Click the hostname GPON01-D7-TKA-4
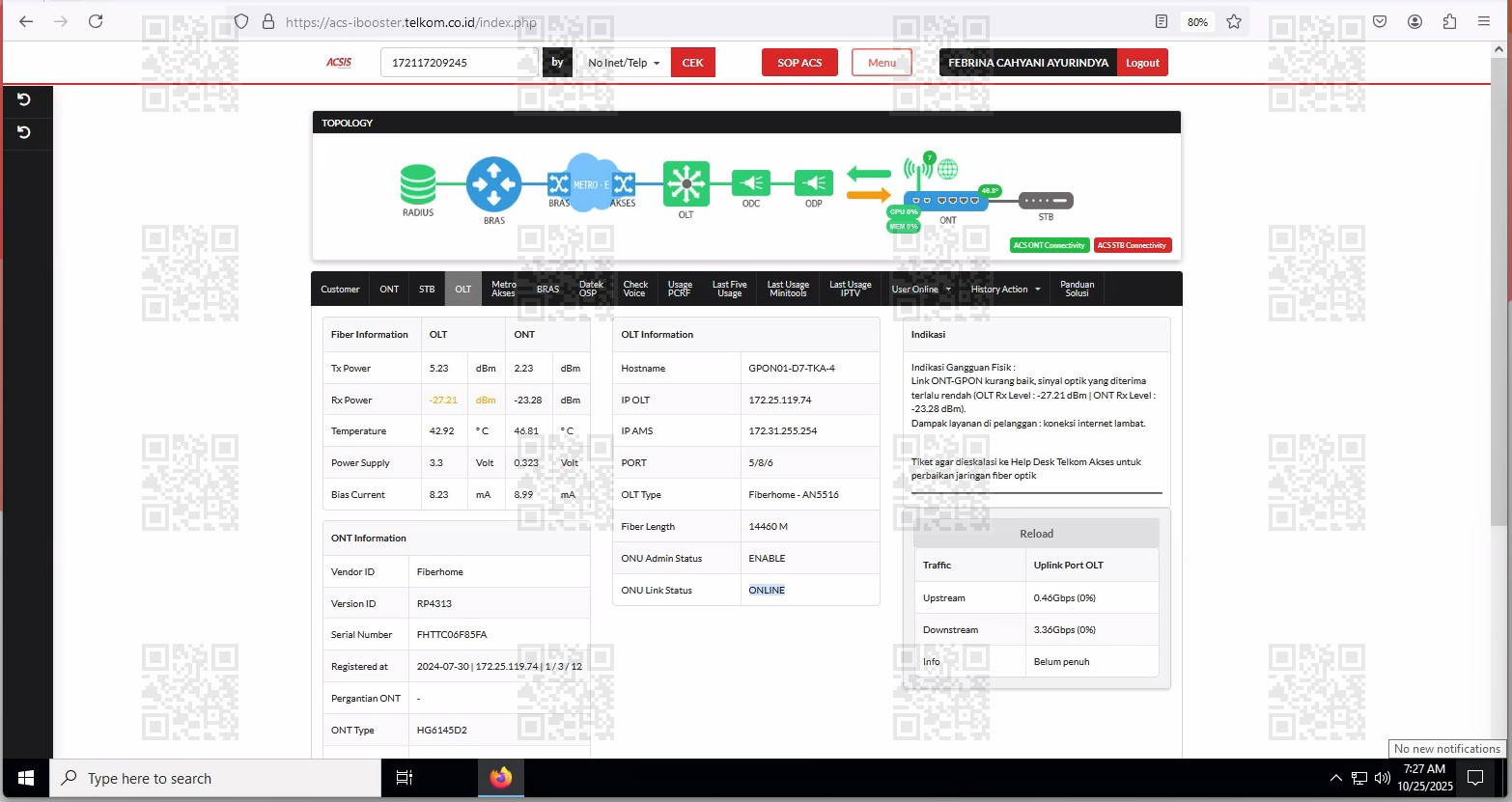Screen dimensions: 1512x802 coord(792,369)
